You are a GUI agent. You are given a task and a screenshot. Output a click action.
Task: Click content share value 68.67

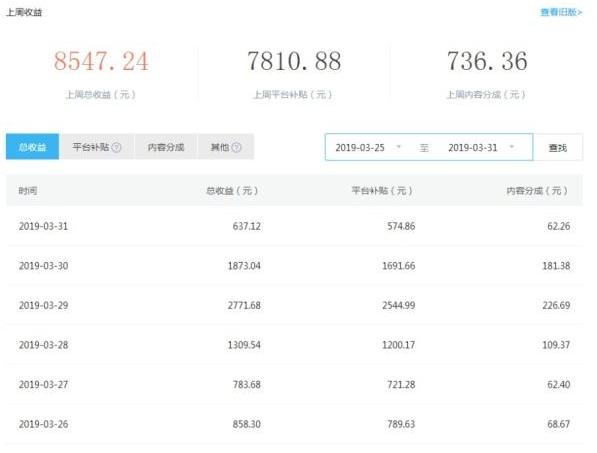click(x=559, y=424)
